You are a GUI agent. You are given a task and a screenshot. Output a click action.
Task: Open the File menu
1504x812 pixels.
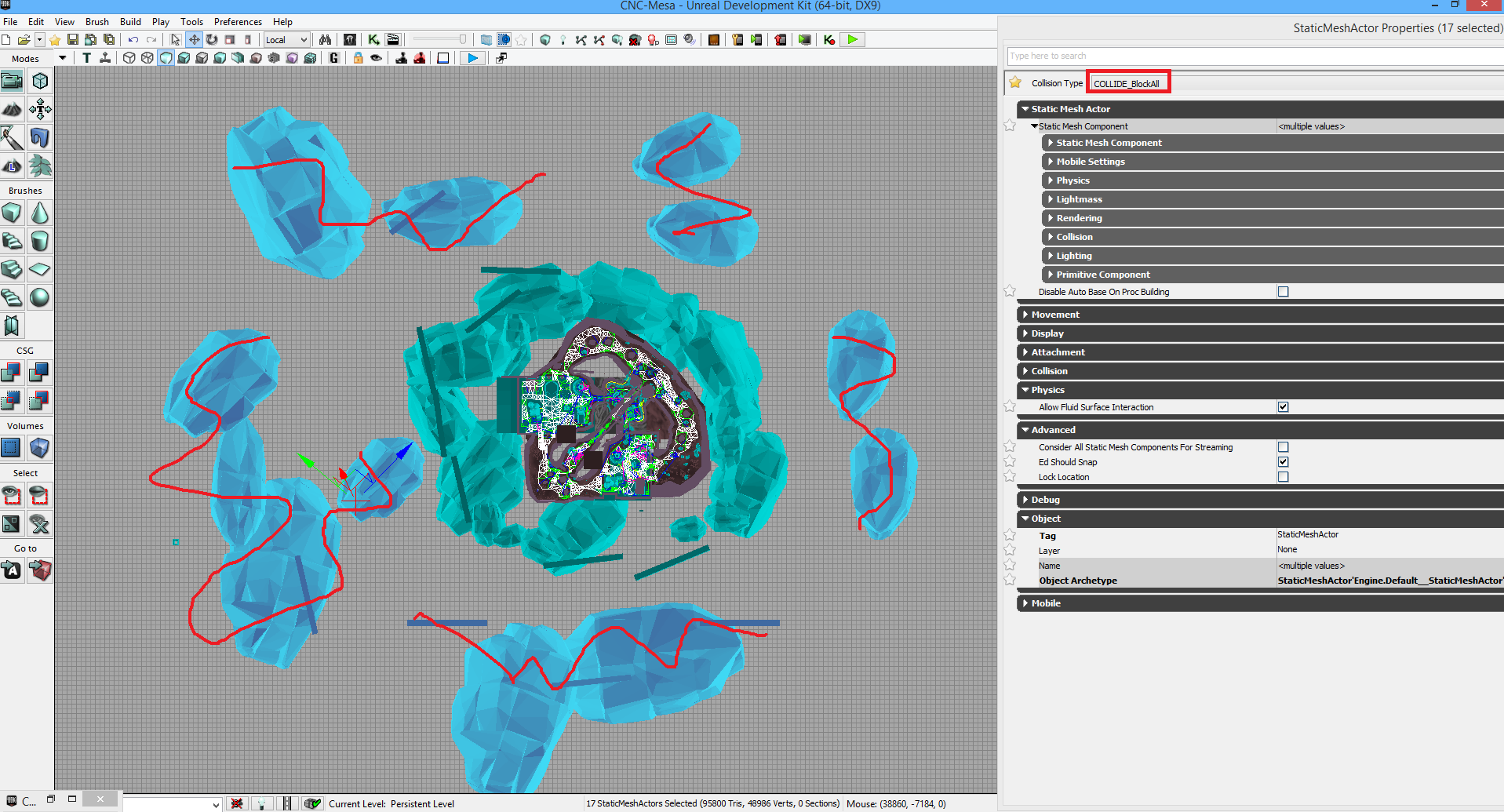[10, 22]
